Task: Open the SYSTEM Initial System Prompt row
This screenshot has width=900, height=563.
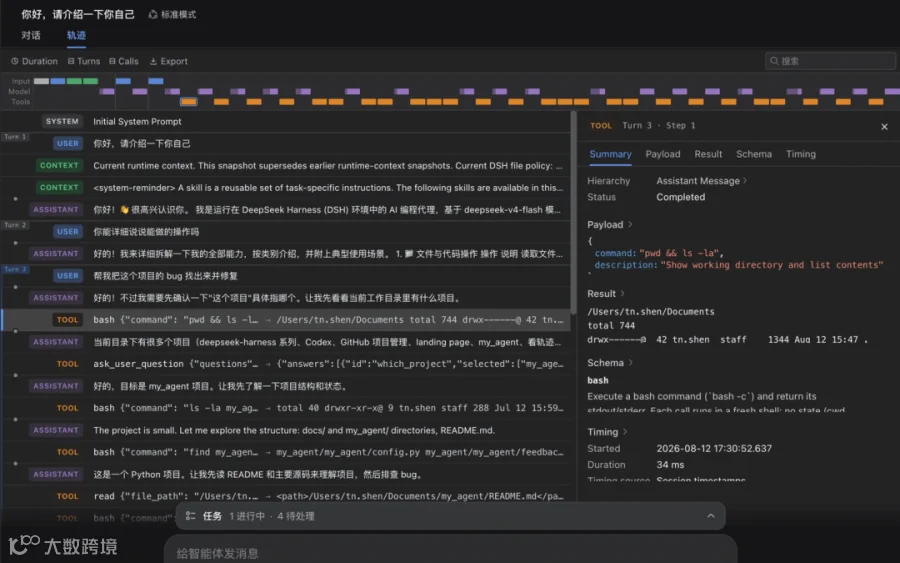Action: [x=286, y=122]
